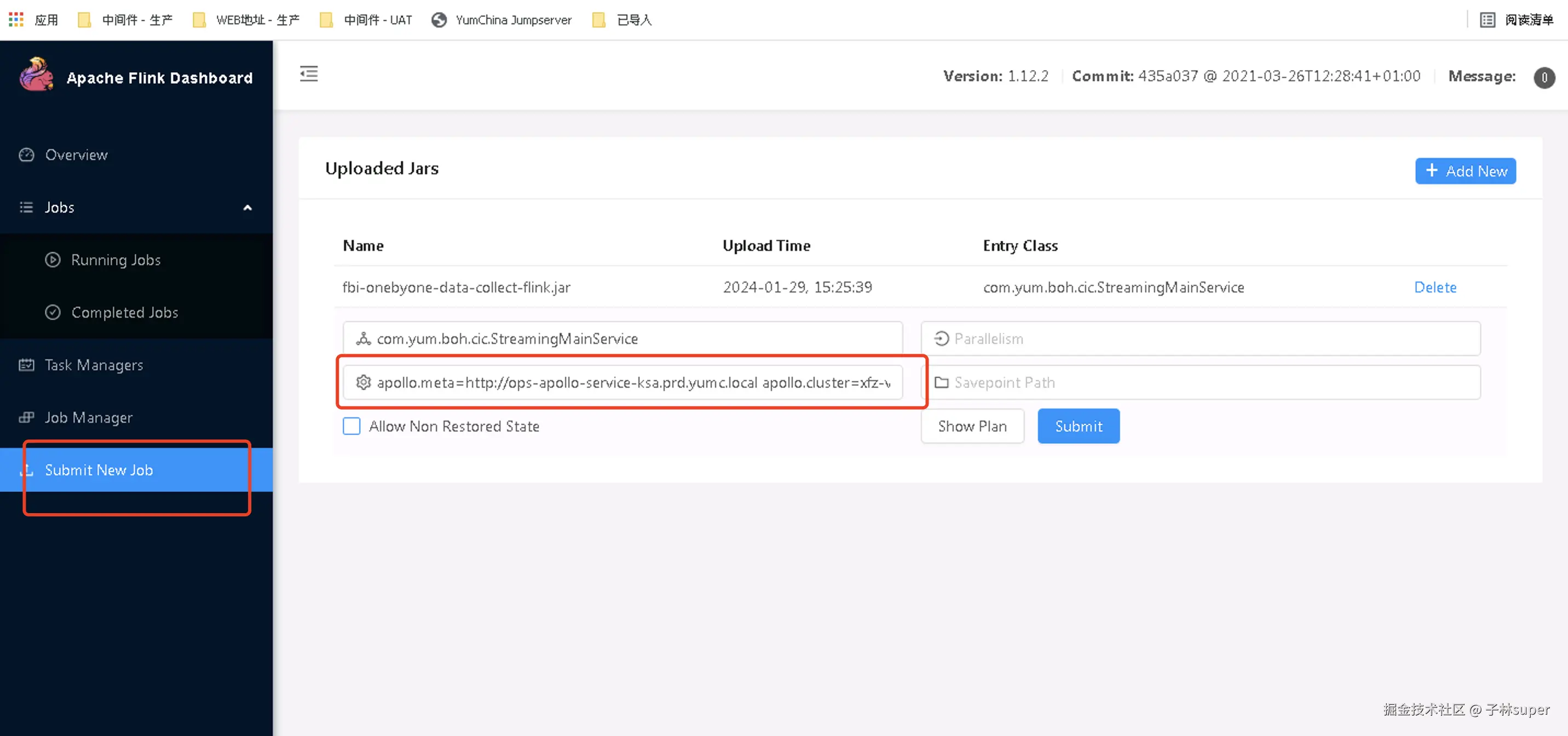1568x736 pixels.
Task: Click the Apache Flink squirrel logo
Action: click(x=36, y=76)
